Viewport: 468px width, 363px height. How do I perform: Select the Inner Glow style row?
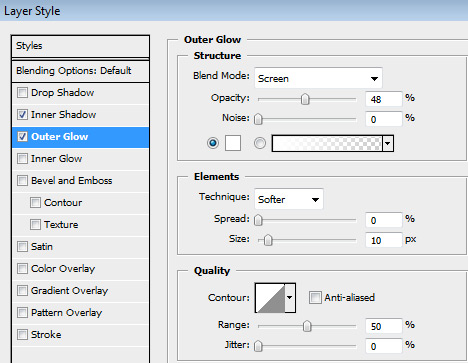(x=80, y=158)
